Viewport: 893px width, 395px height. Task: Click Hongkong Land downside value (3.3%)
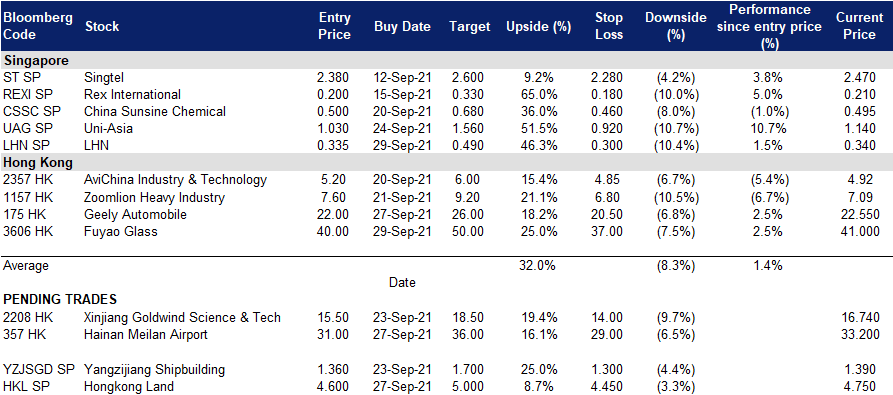(x=675, y=387)
